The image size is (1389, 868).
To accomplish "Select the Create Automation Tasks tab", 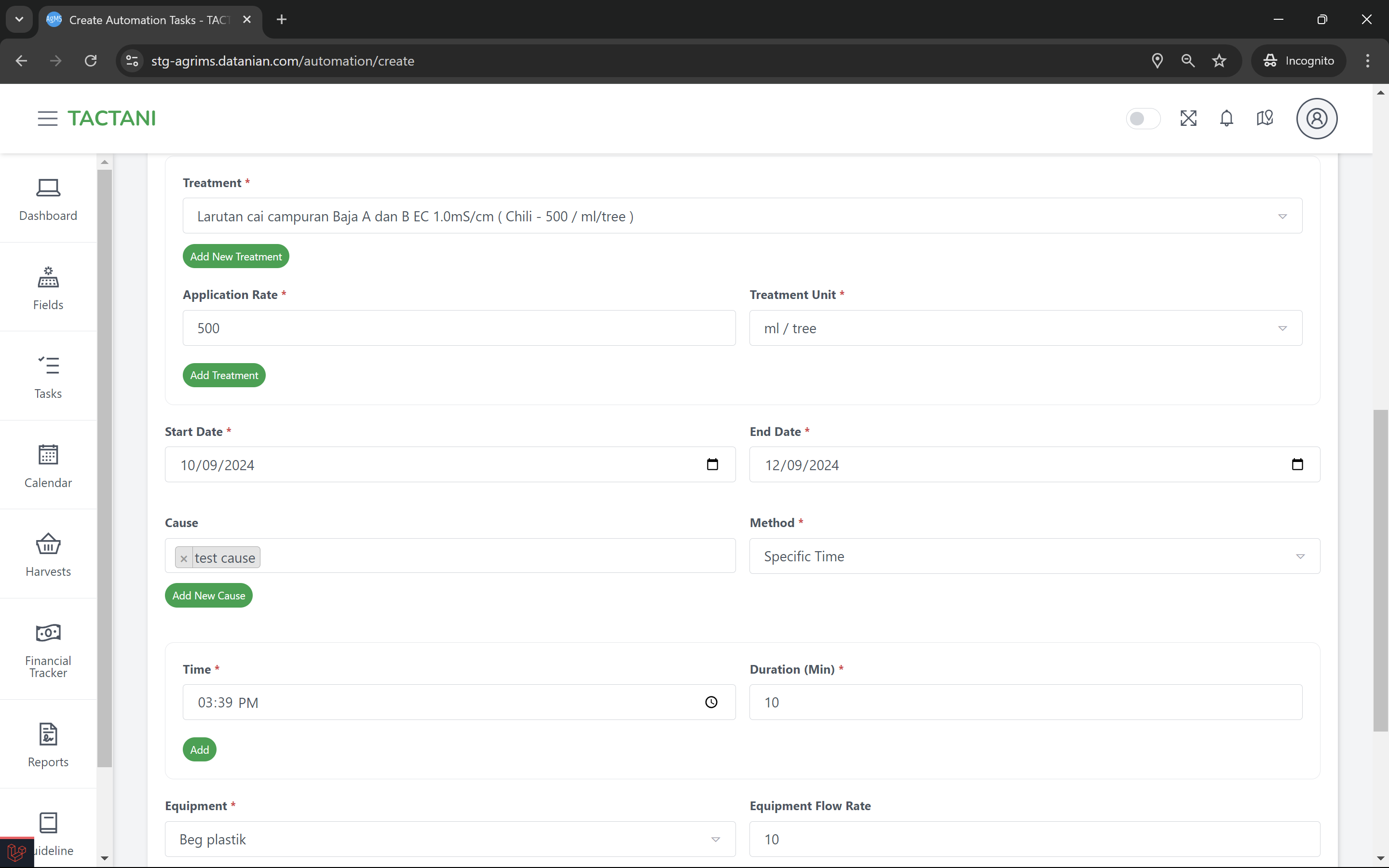I will [150, 20].
